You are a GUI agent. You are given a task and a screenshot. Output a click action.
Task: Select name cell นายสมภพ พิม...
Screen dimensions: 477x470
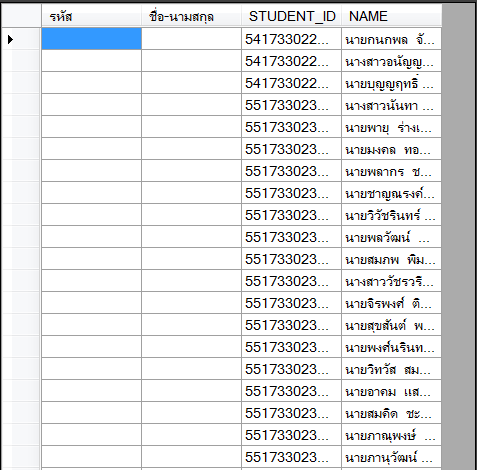coord(391,259)
